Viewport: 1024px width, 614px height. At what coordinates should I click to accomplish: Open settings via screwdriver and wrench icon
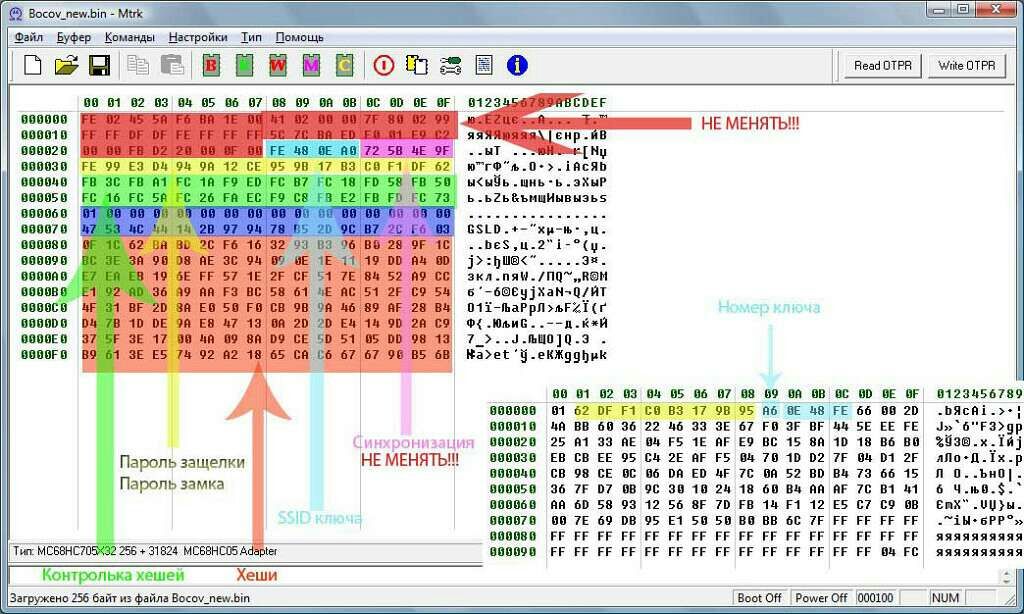coord(451,65)
